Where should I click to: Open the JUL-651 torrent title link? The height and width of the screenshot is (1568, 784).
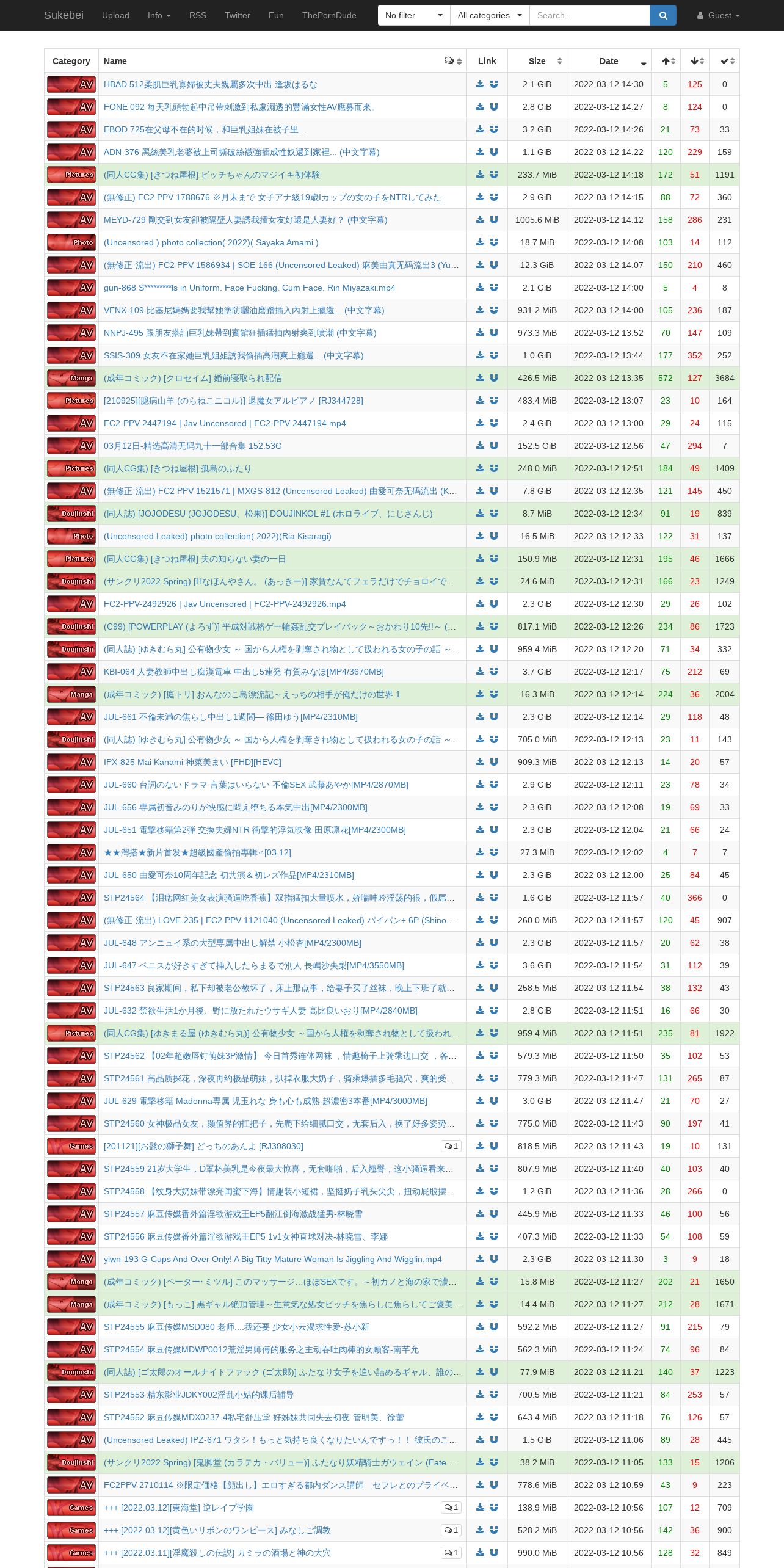click(x=255, y=830)
